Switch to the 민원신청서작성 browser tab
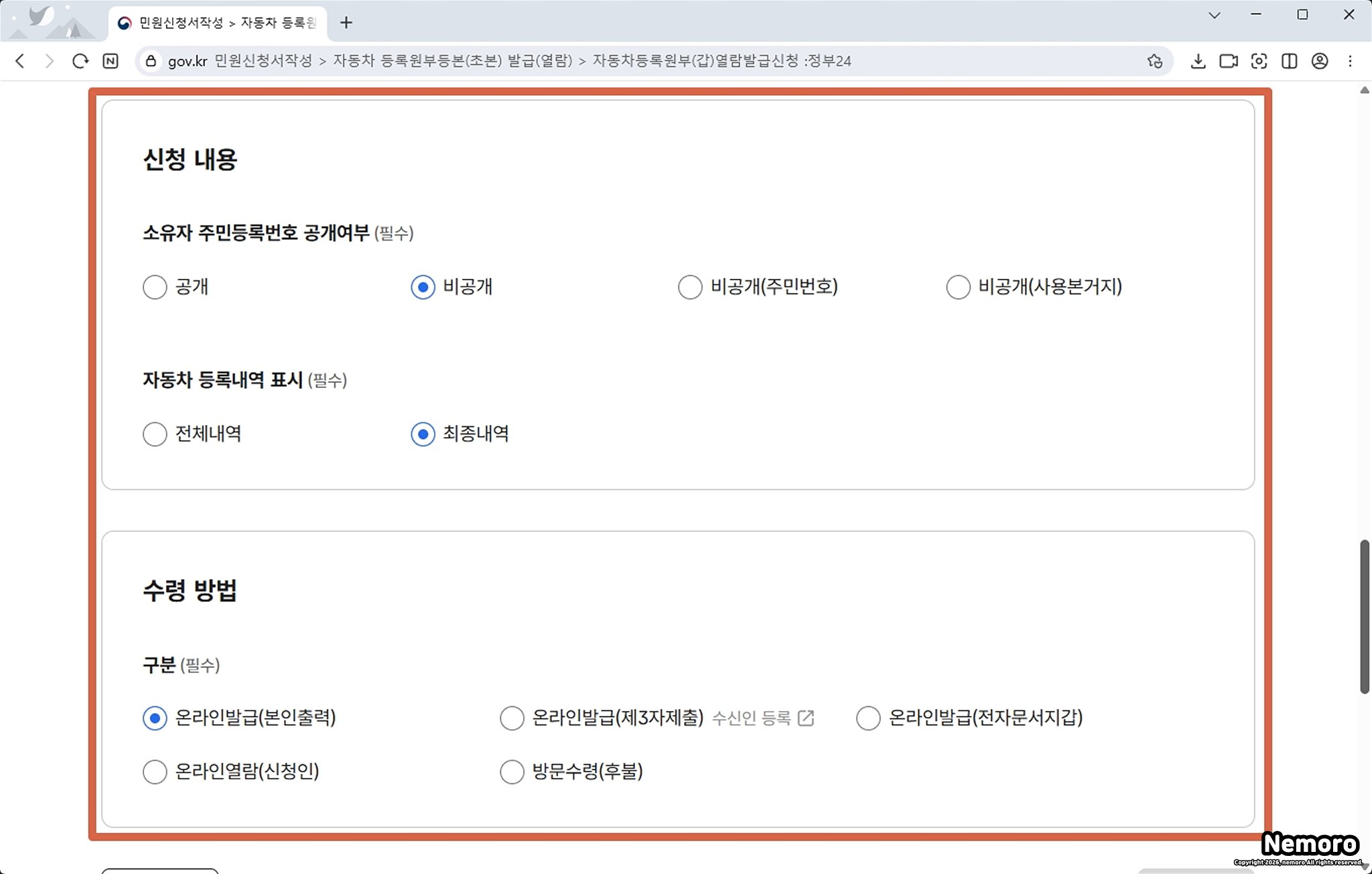 pyautogui.click(x=218, y=23)
